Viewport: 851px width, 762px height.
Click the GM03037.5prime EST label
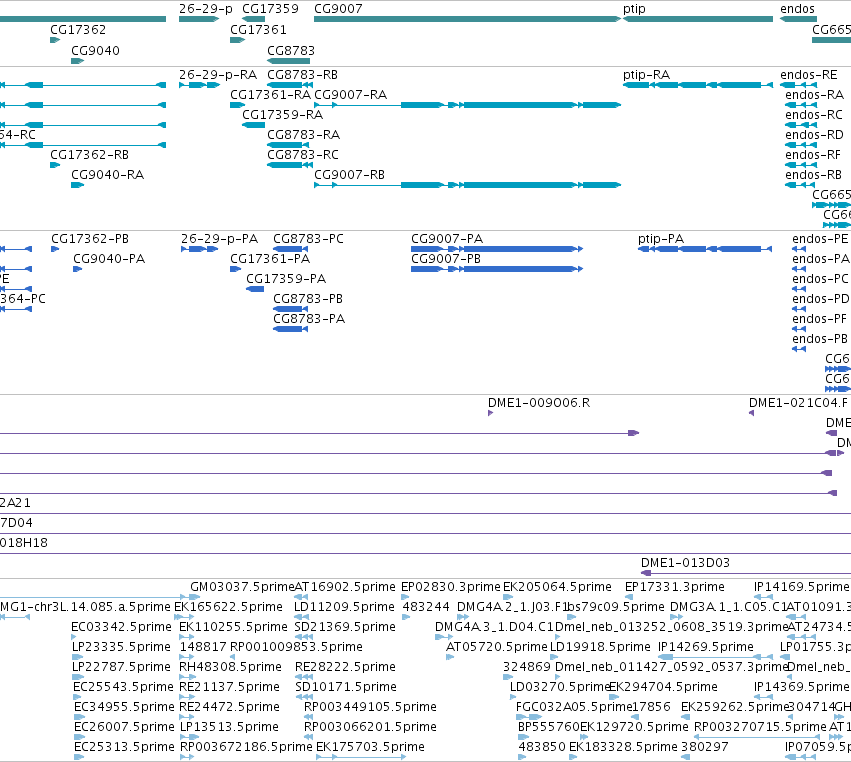[242, 587]
